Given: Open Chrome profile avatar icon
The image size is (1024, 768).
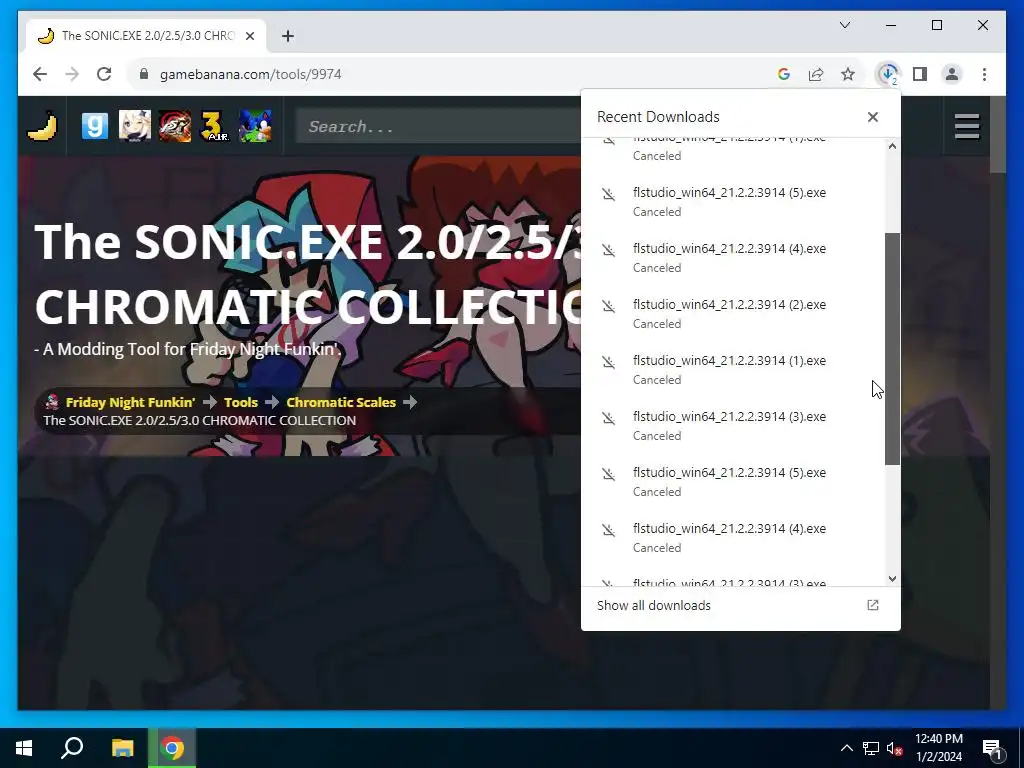Looking at the screenshot, I should (952, 74).
